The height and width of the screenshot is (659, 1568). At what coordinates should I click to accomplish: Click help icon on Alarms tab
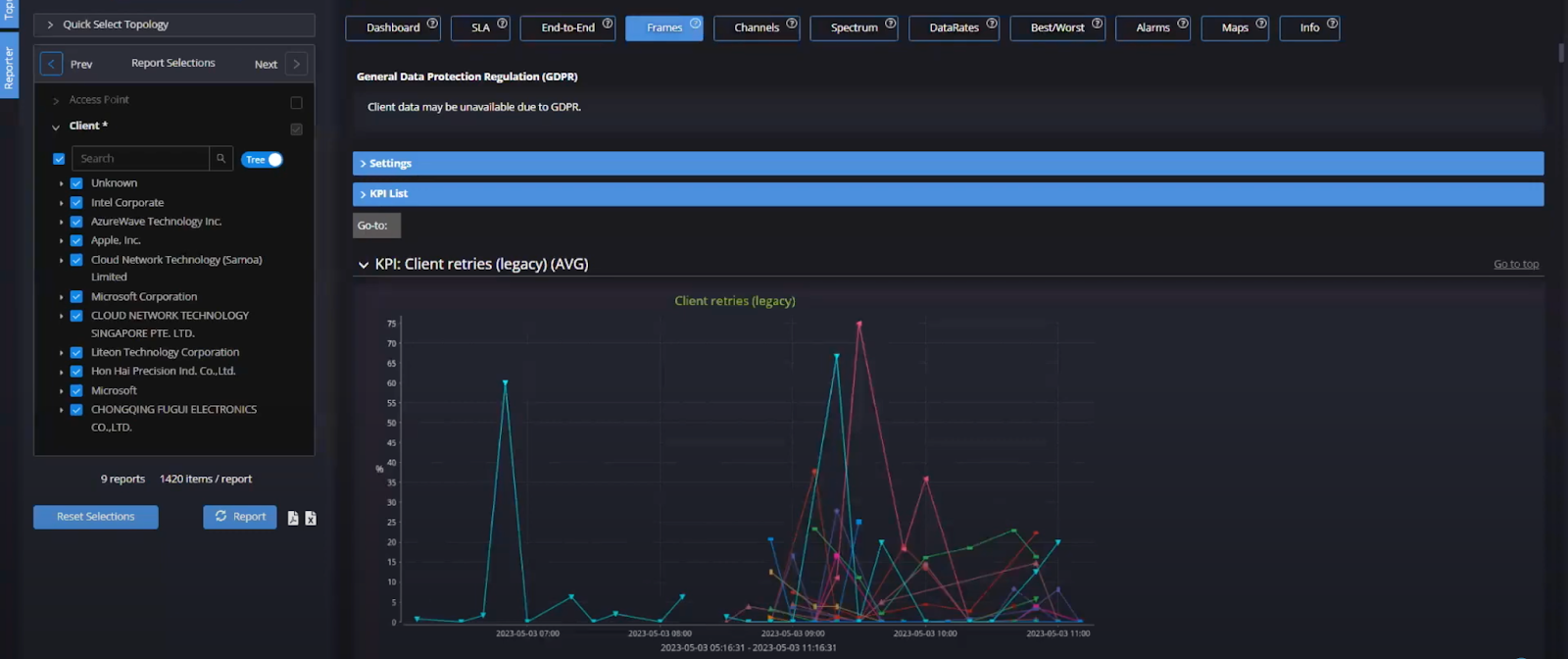click(1183, 24)
